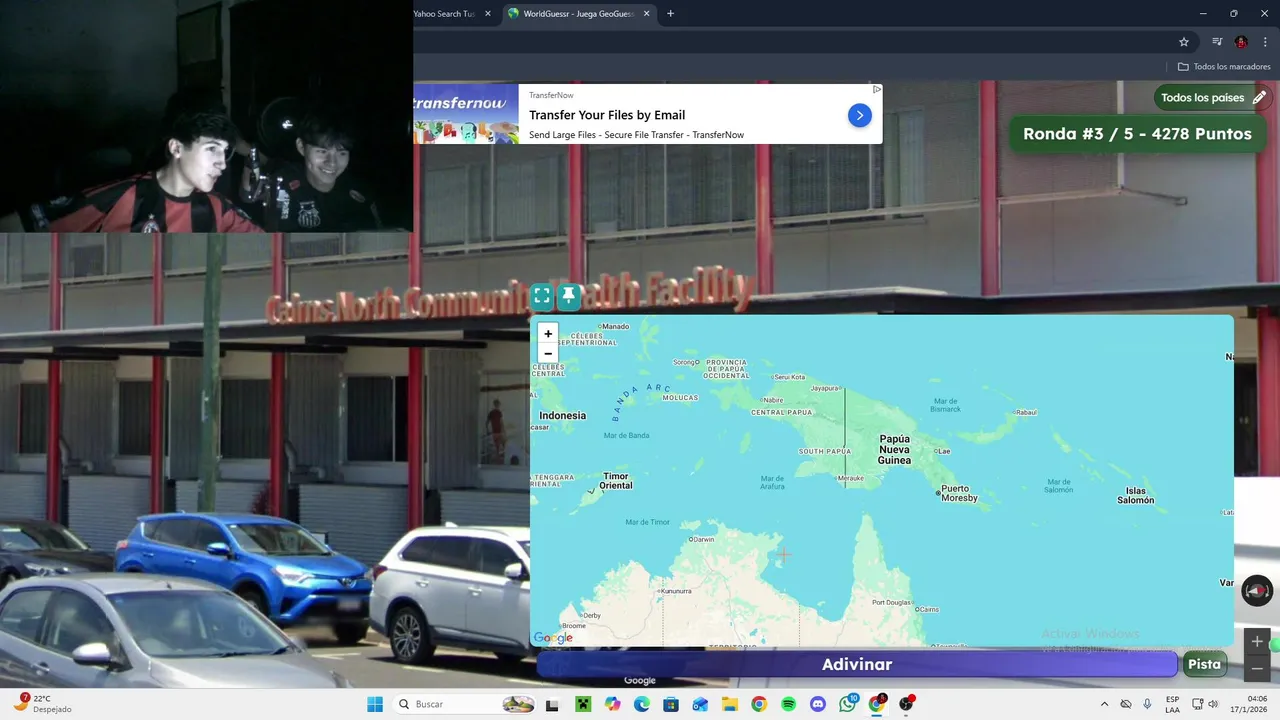Launch Copilot from the taskbar
1280x720 pixels.
tap(612, 704)
